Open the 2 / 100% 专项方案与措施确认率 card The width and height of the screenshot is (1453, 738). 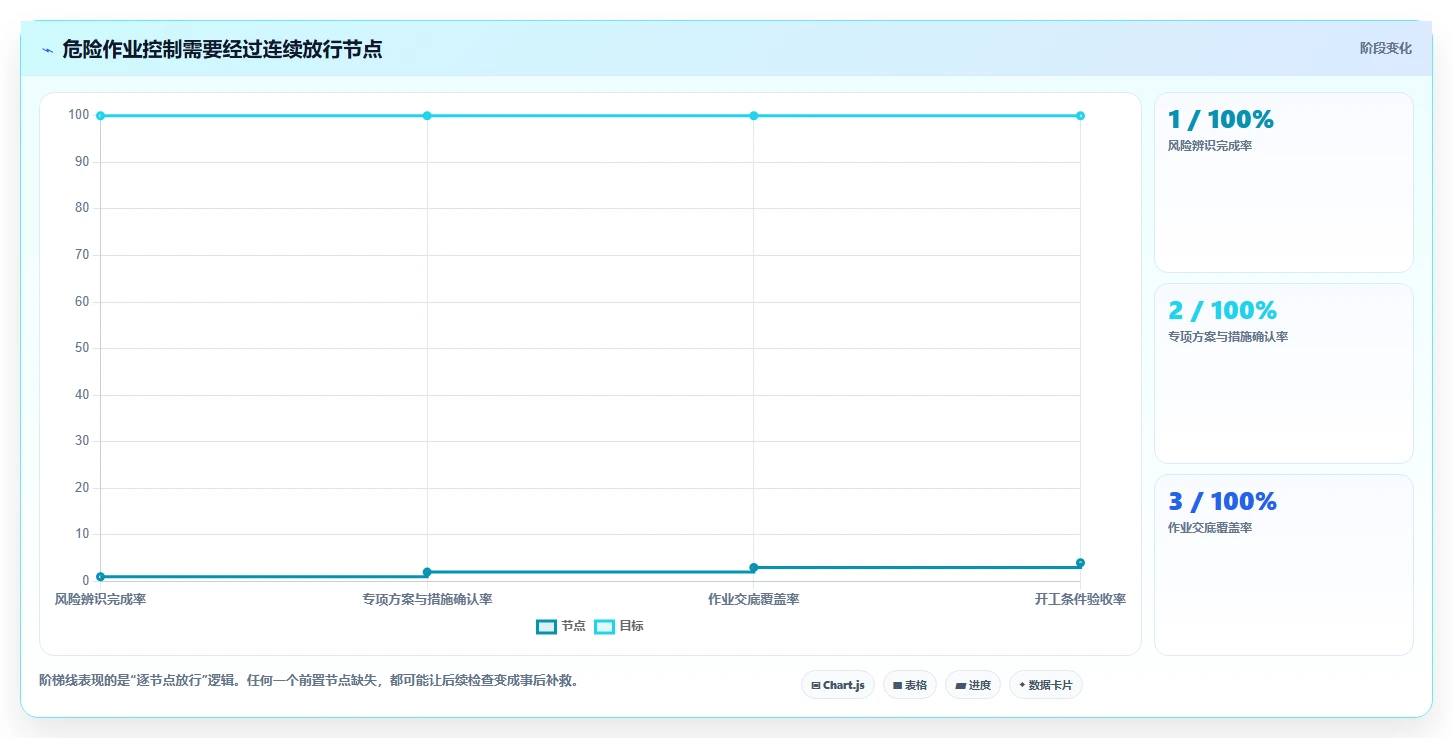[x=1284, y=374]
